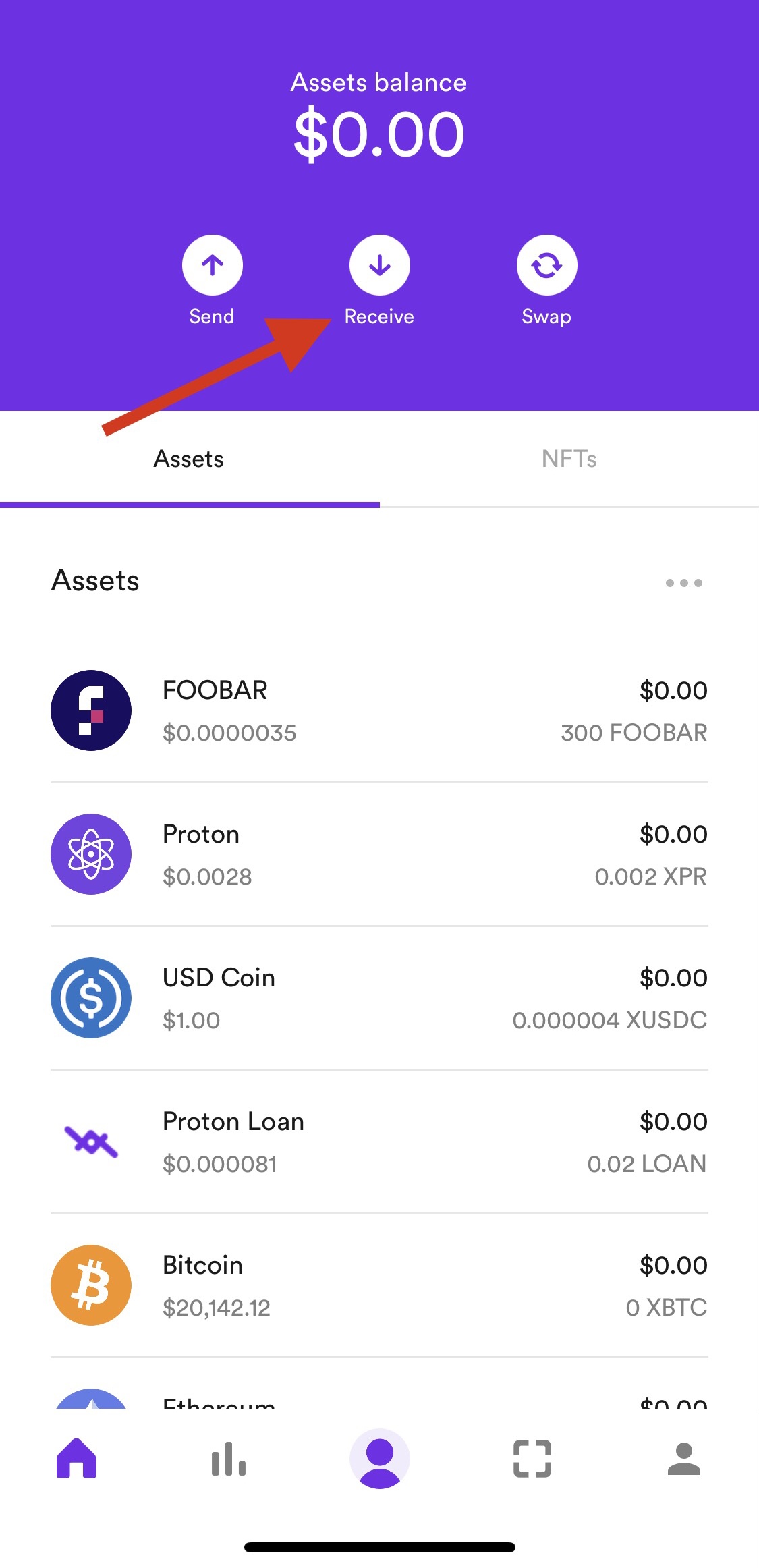Select the Assets tab

tap(190, 459)
